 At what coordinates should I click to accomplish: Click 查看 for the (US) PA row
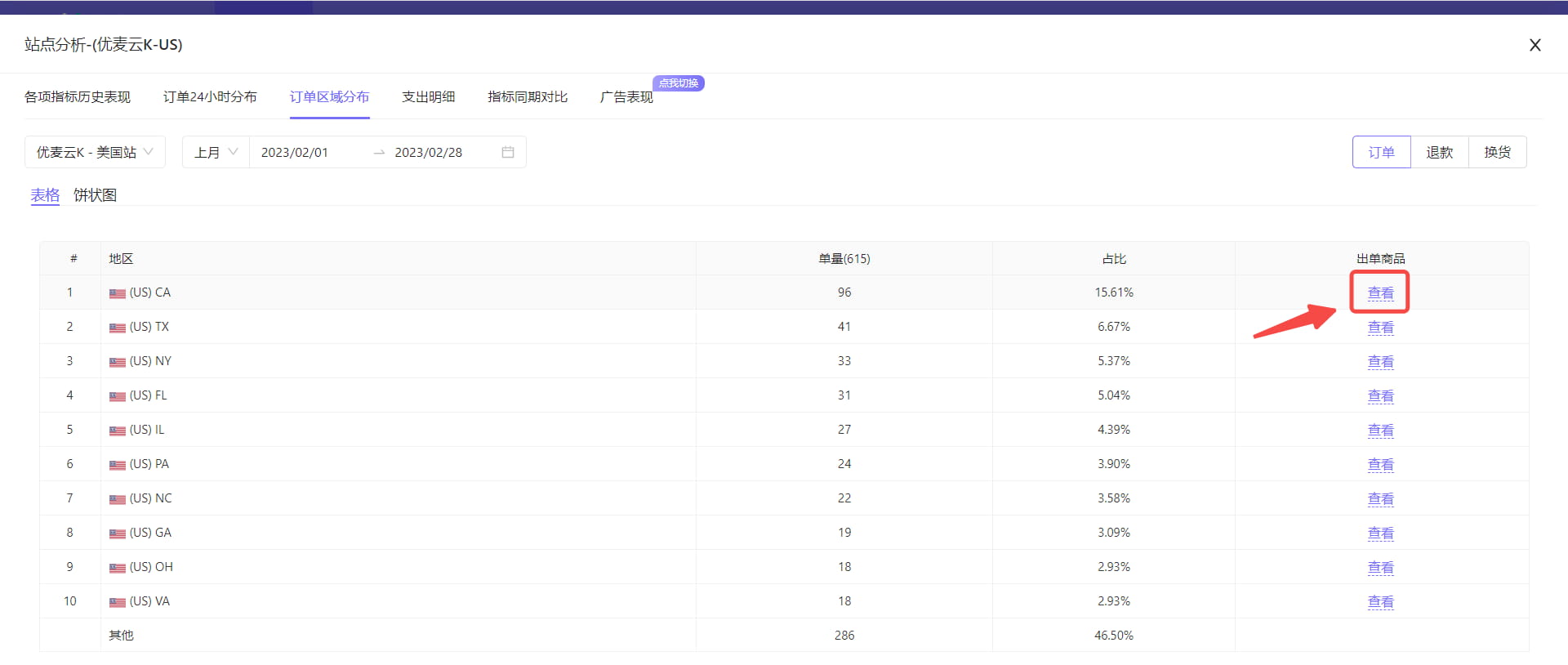point(1381,464)
